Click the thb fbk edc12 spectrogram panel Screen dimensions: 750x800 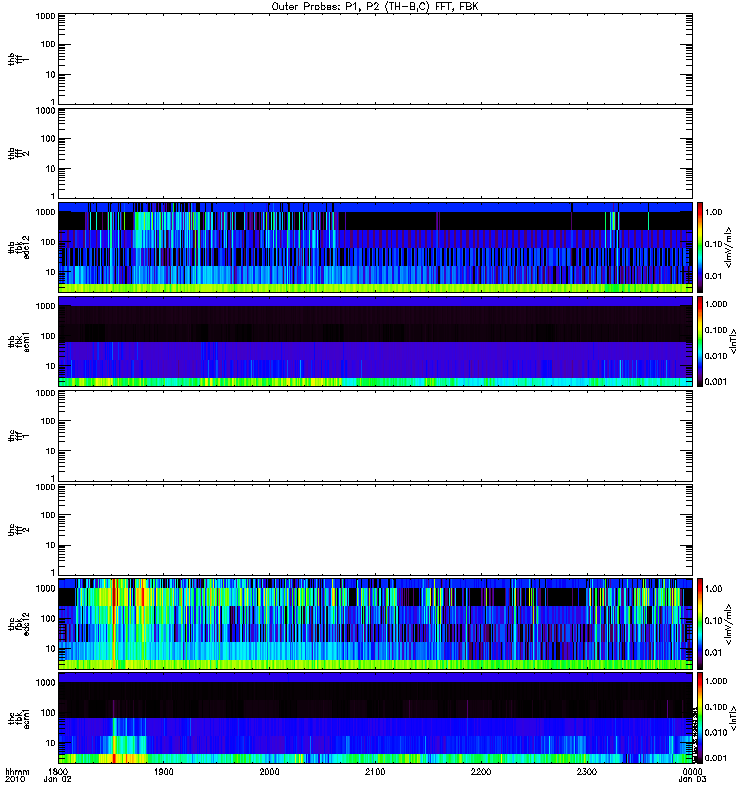tap(375, 247)
